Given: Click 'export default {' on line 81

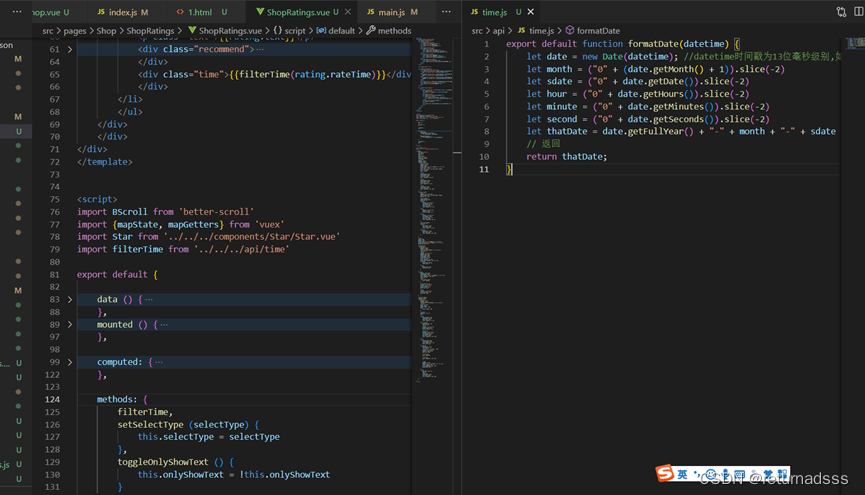Looking at the screenshot, I should coord(118,274).
